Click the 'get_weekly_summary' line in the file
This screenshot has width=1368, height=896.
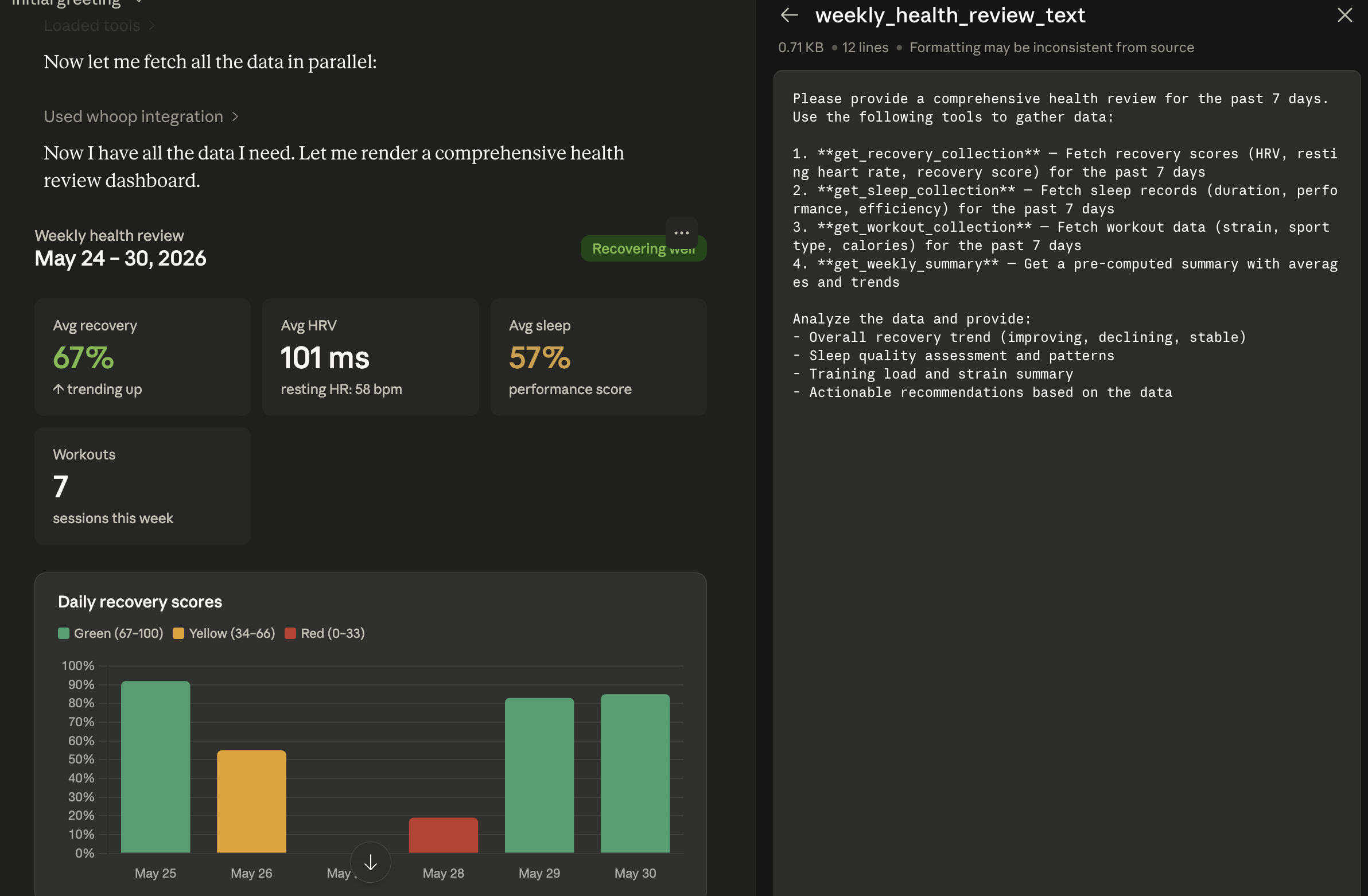(x=1065, y=273)
